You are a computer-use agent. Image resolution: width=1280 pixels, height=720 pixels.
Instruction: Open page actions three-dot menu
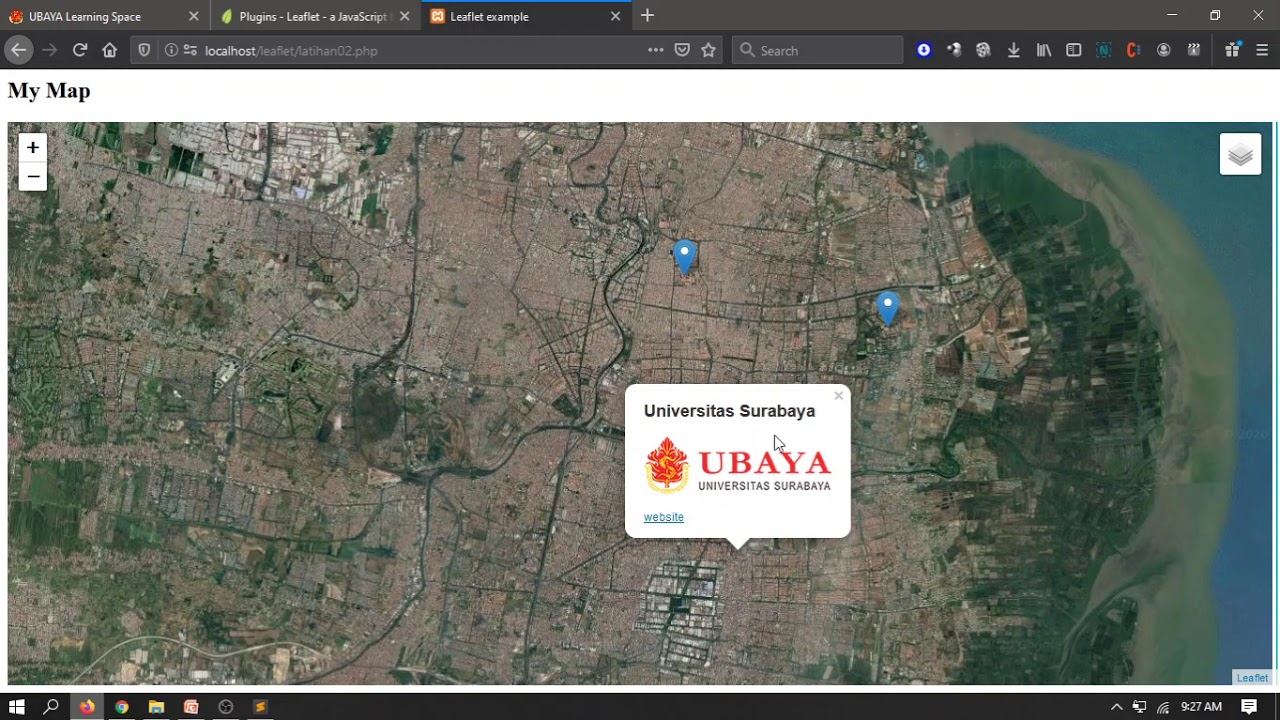[x=655, y=50]
